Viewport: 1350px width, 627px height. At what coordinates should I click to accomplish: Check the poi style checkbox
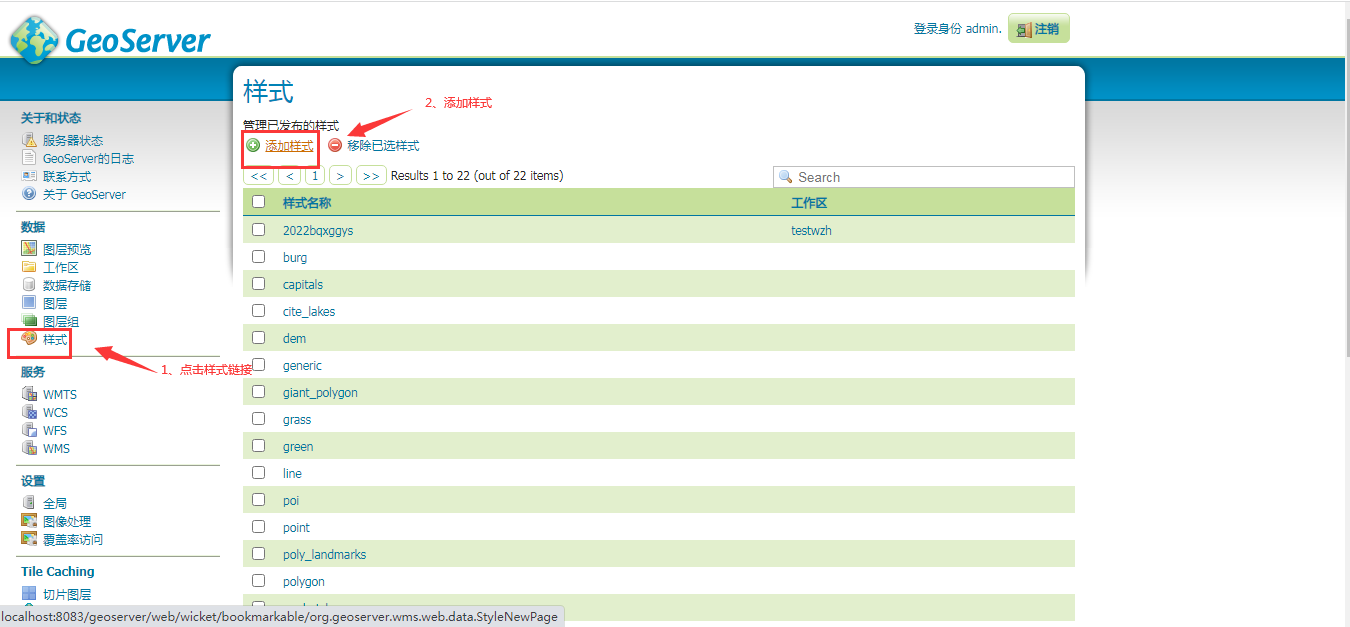[x=259, y=500]
